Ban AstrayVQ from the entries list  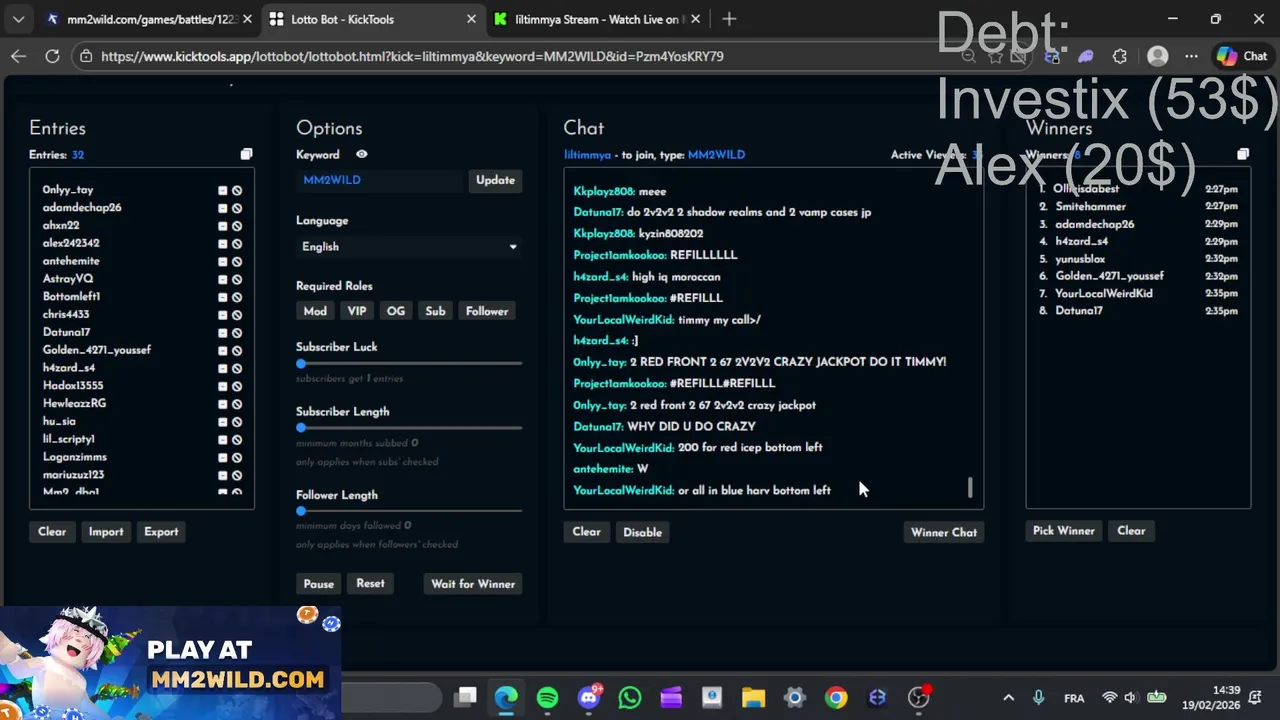point(237,279)
